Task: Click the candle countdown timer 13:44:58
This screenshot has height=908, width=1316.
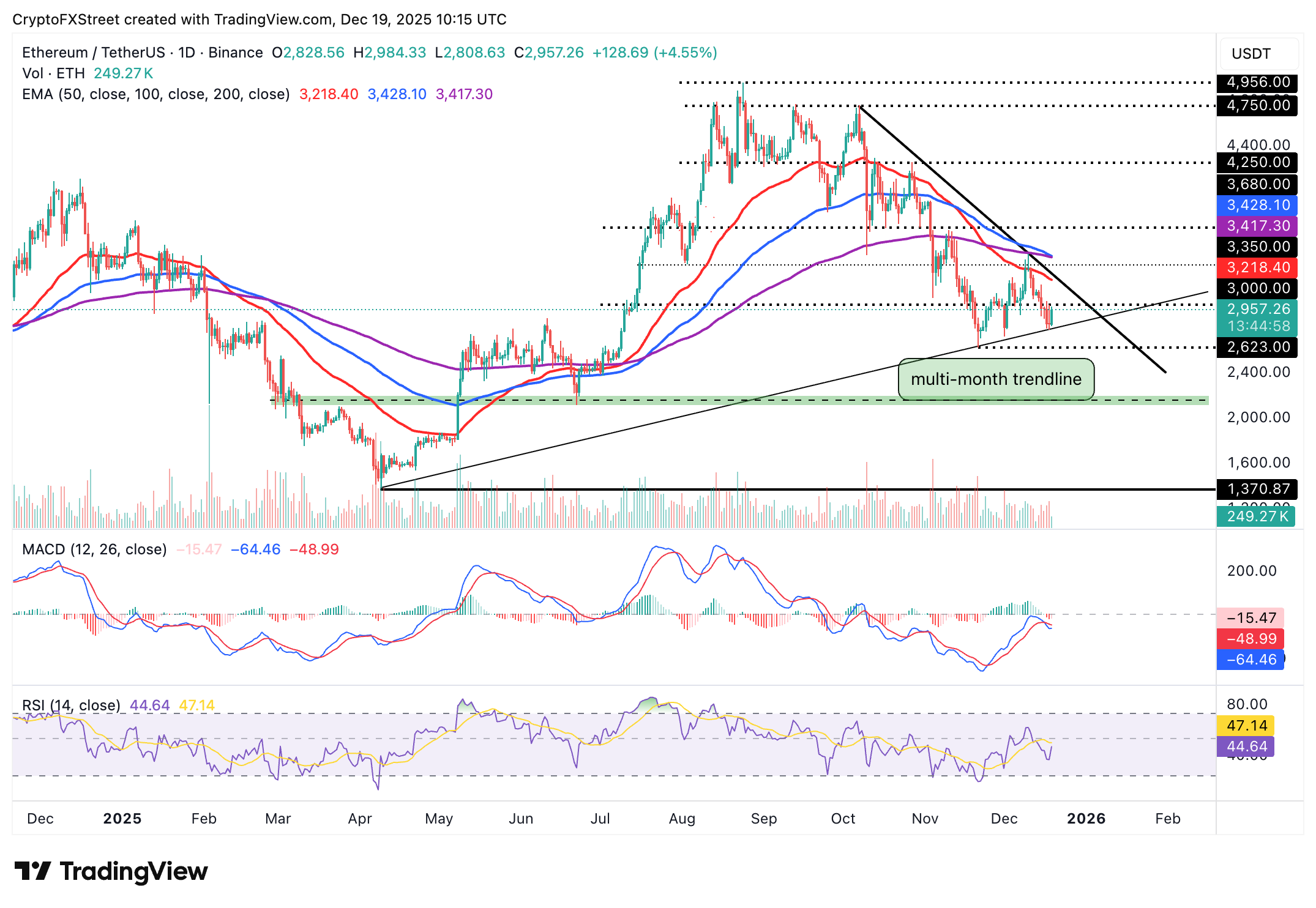Action: click(1258, 327)
